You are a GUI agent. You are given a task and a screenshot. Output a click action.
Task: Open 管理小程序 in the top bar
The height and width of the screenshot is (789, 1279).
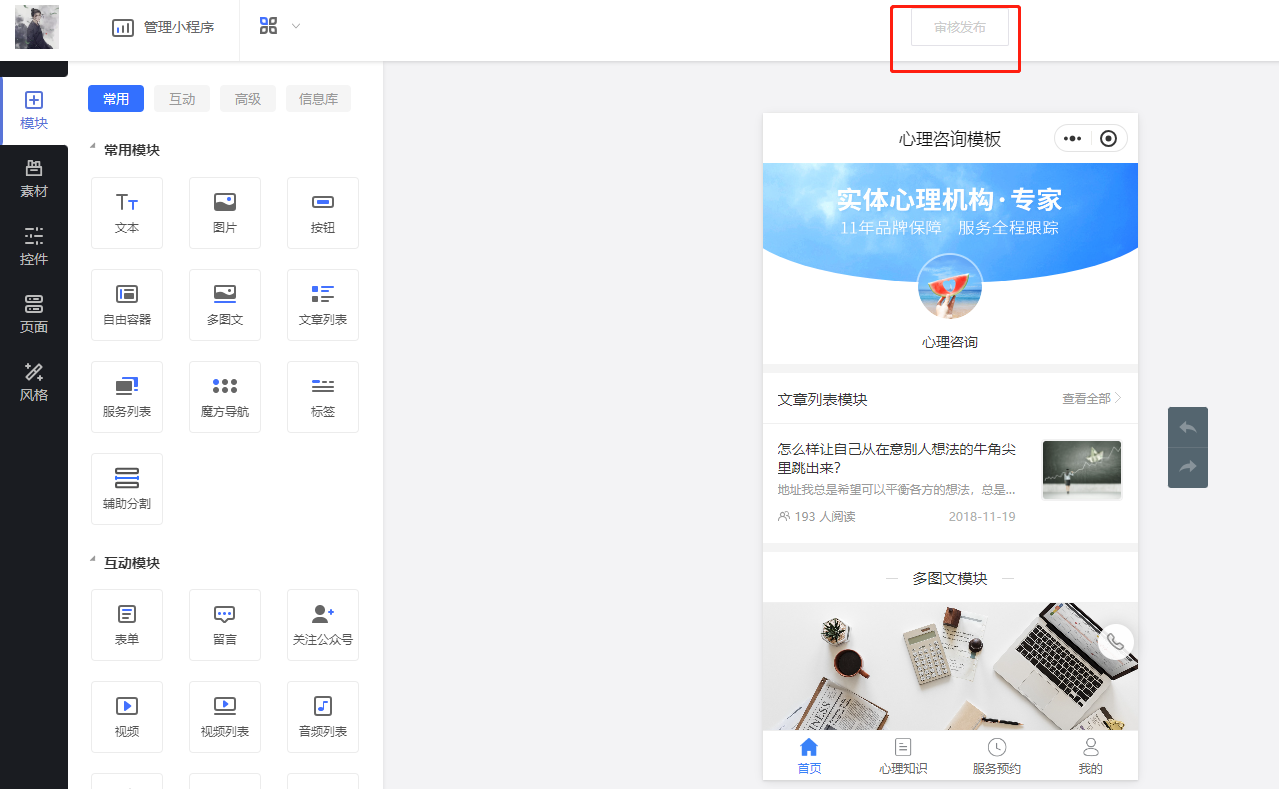[x=163, y=27]
